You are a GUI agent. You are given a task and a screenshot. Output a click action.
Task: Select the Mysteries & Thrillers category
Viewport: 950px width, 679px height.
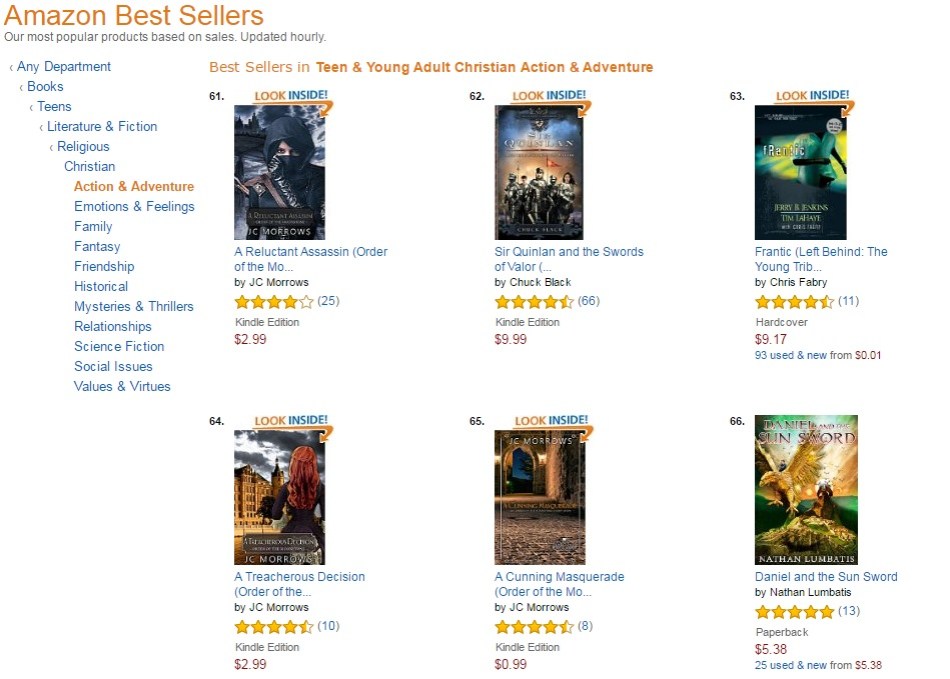133,306
